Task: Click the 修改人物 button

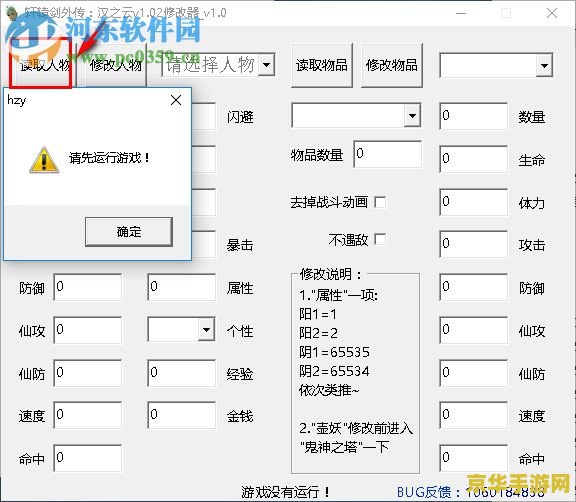Action: coord(116,65)
